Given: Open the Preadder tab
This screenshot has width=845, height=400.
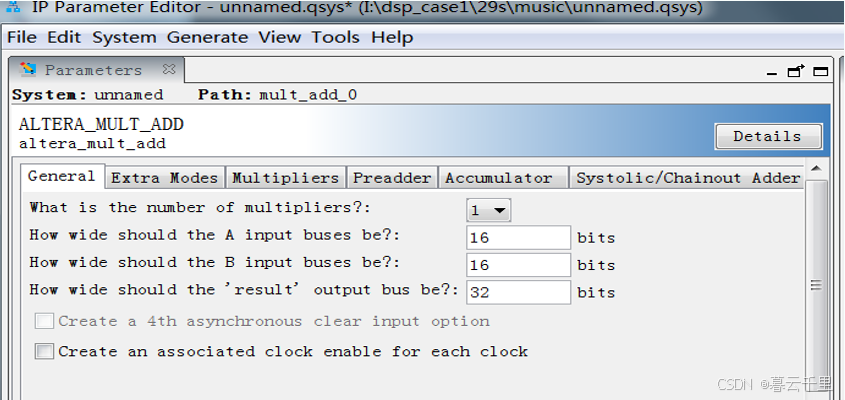Looking at the screenshot, I should (x=391, y=178).
